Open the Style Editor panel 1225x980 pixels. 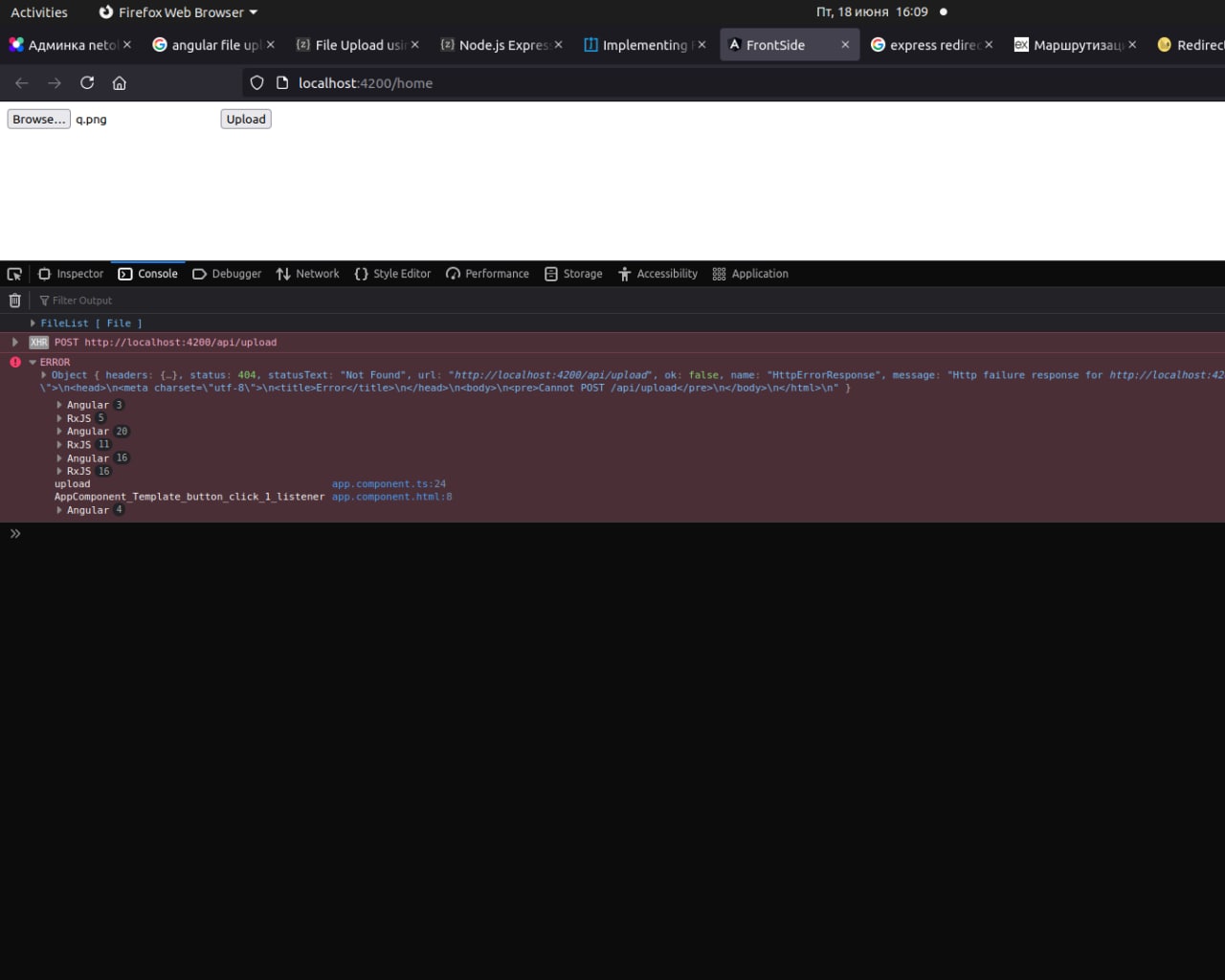pyautogui.click(x=392, y=274)
